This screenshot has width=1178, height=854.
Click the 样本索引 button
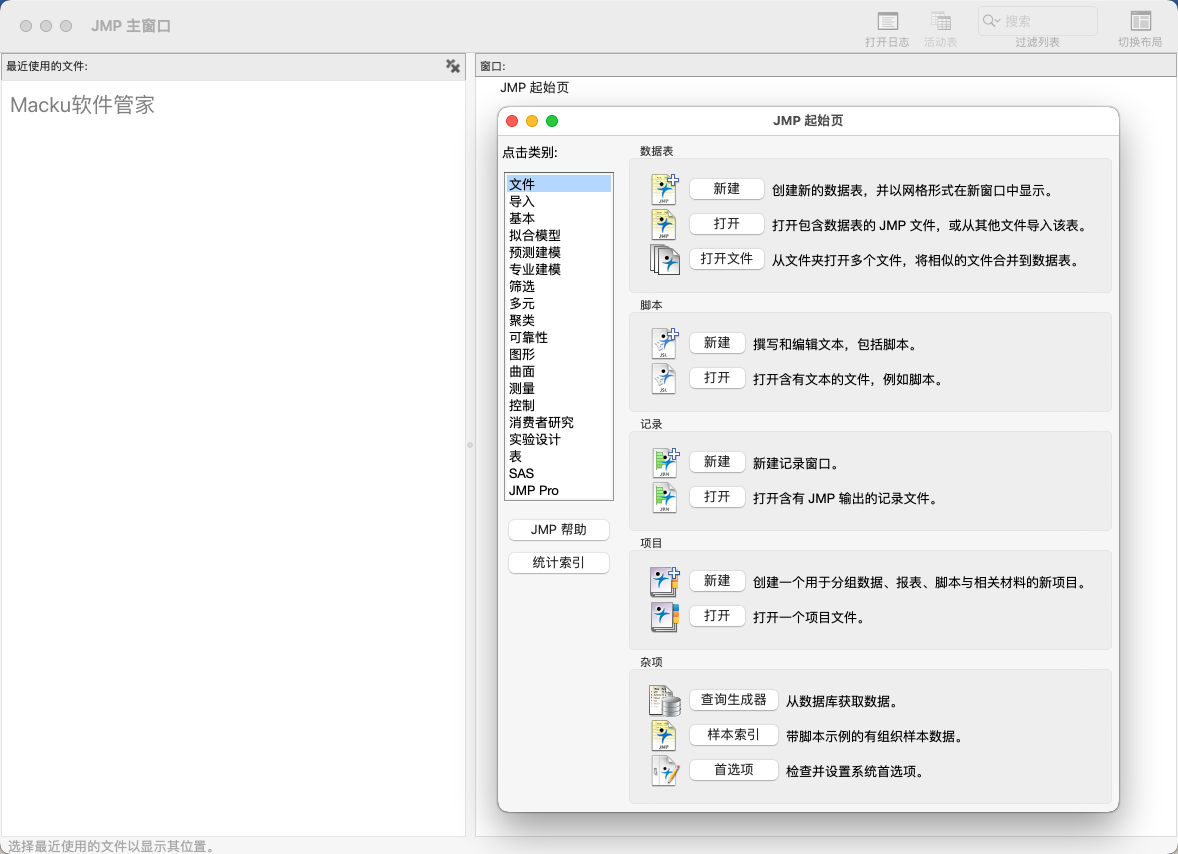pos(733,735)
